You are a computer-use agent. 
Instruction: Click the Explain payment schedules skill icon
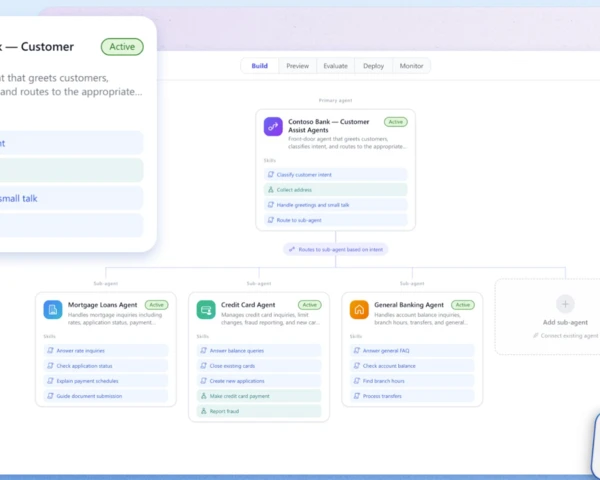tap(50, 381)
